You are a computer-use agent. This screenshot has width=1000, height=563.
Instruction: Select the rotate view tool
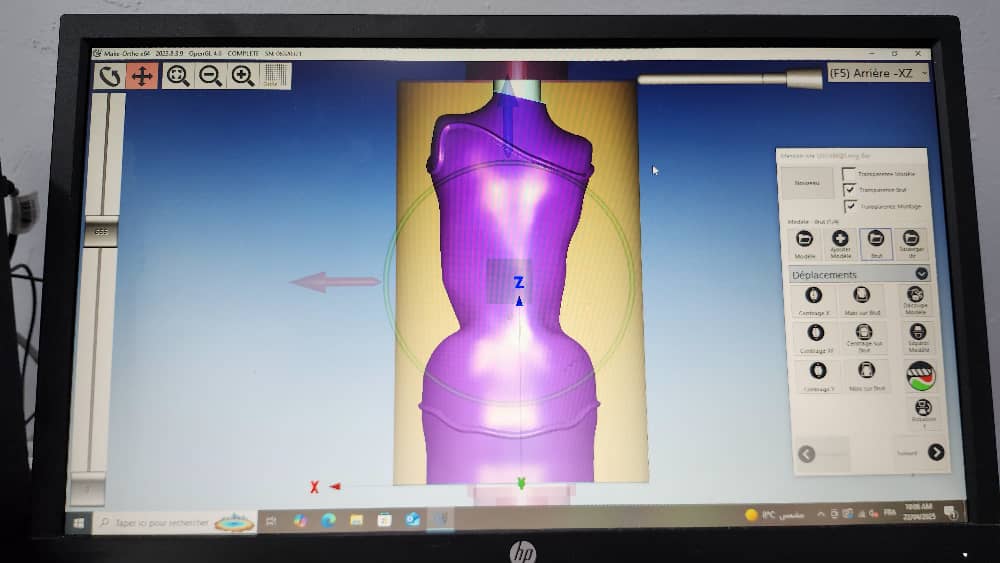tap(110, 76)
